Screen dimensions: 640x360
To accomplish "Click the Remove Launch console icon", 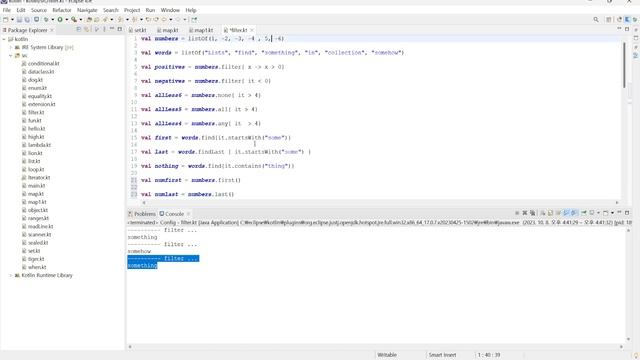I will [525, 213].
